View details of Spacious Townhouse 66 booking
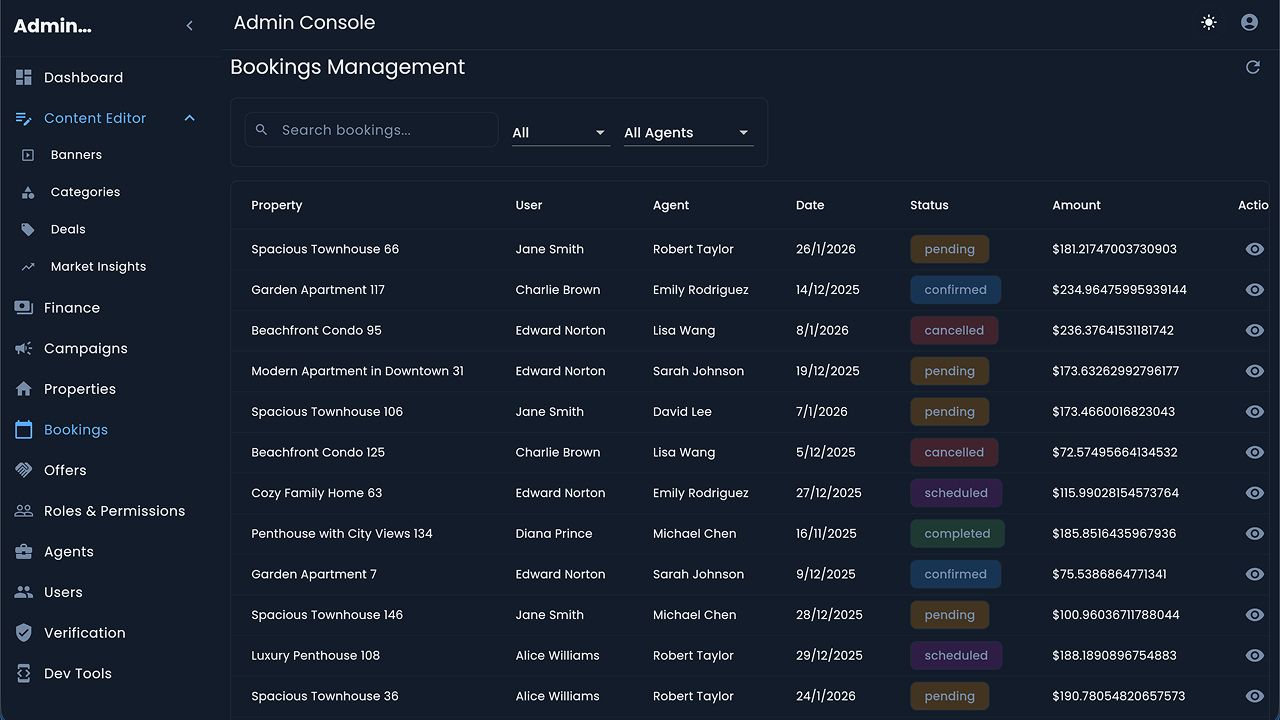This screenshot has width=1280, height=720. coord(1254,249)
